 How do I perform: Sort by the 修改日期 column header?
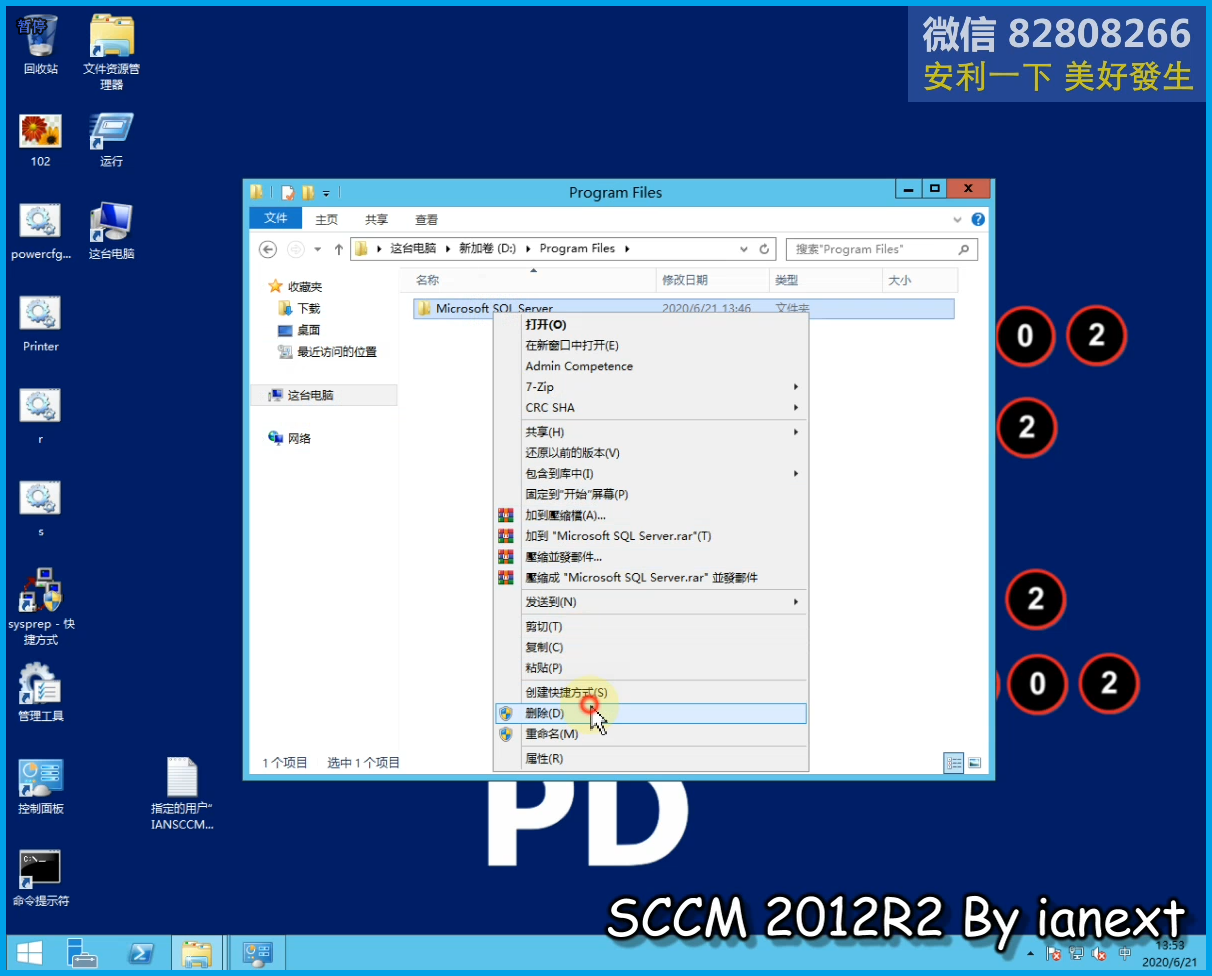[713, 281]
